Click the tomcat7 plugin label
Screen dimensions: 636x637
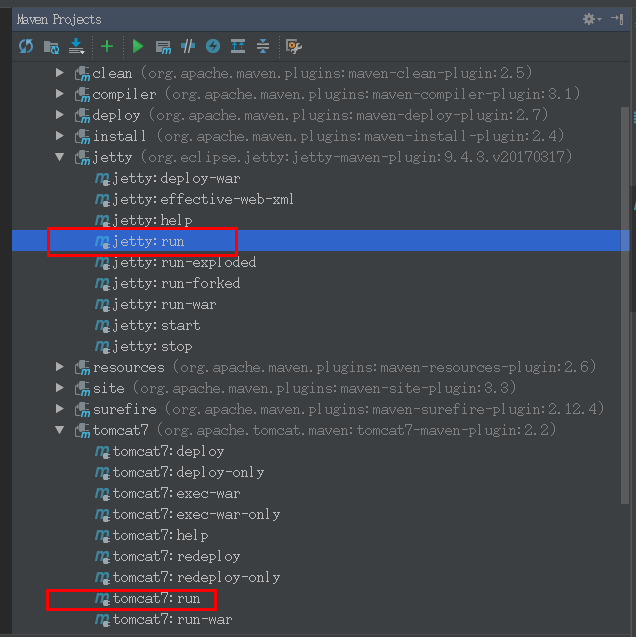pos(121,430)
